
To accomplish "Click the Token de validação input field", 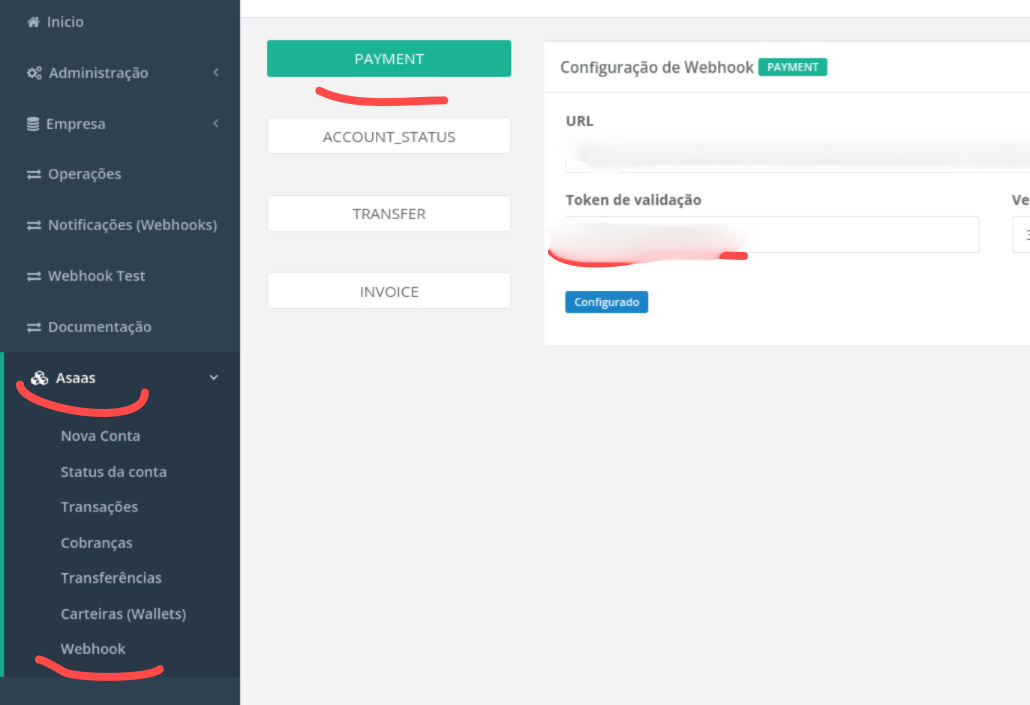I will pyautogui.click(x=860, y=235).
